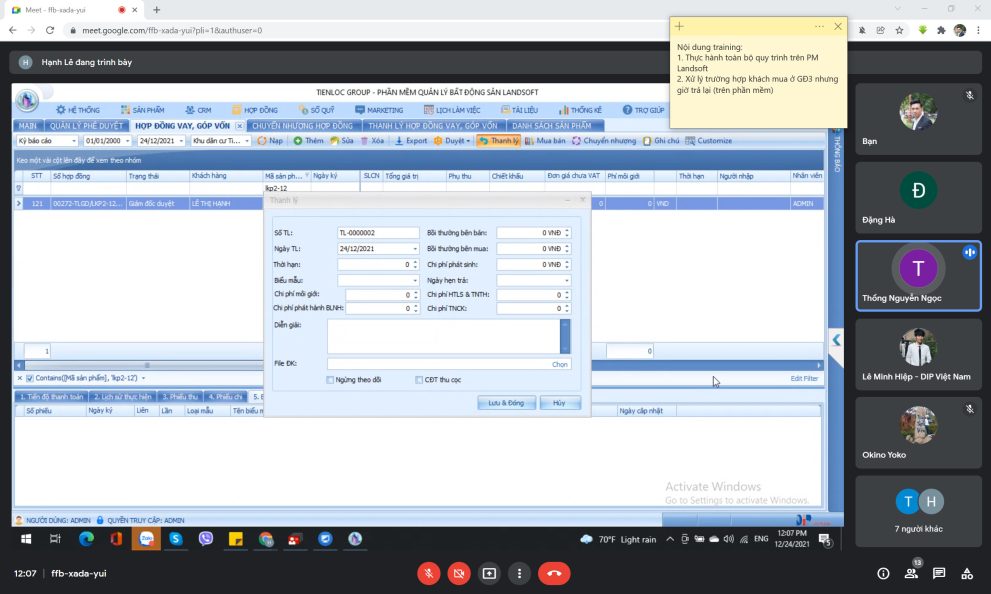Open Meet more options menu

520,573
